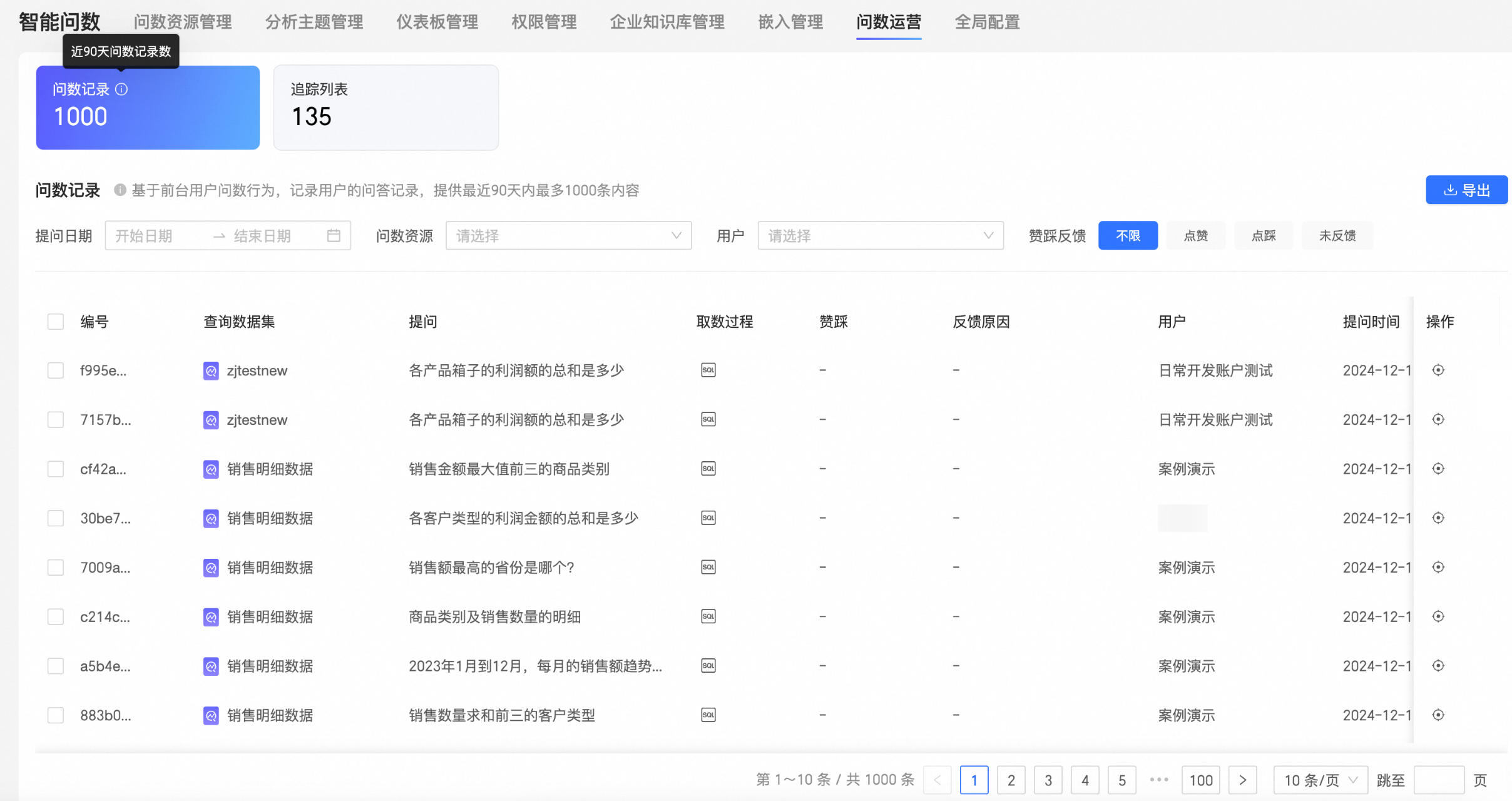Click the pagination ellipsis jump-forward button
The image size is (1512, 801).
tap(1159, 780)
